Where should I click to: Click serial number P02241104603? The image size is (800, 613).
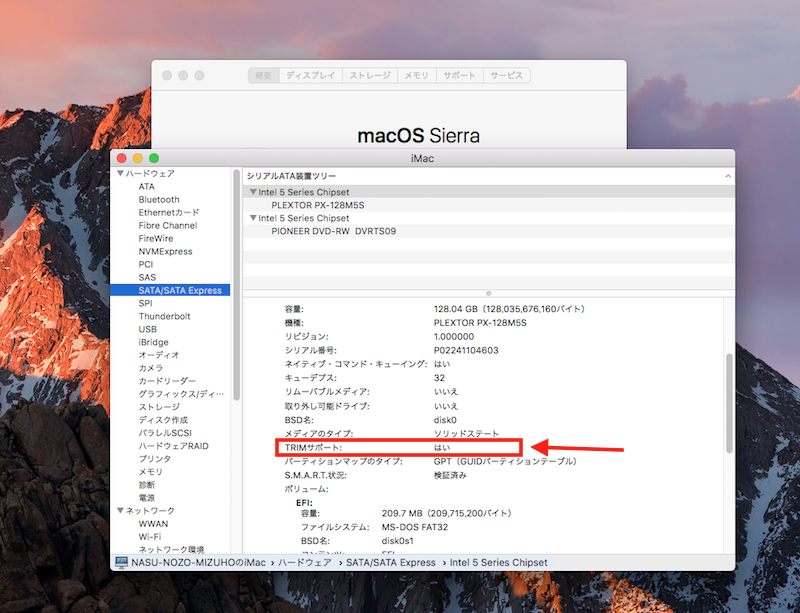pyautogui.click(x=466, y=351)
